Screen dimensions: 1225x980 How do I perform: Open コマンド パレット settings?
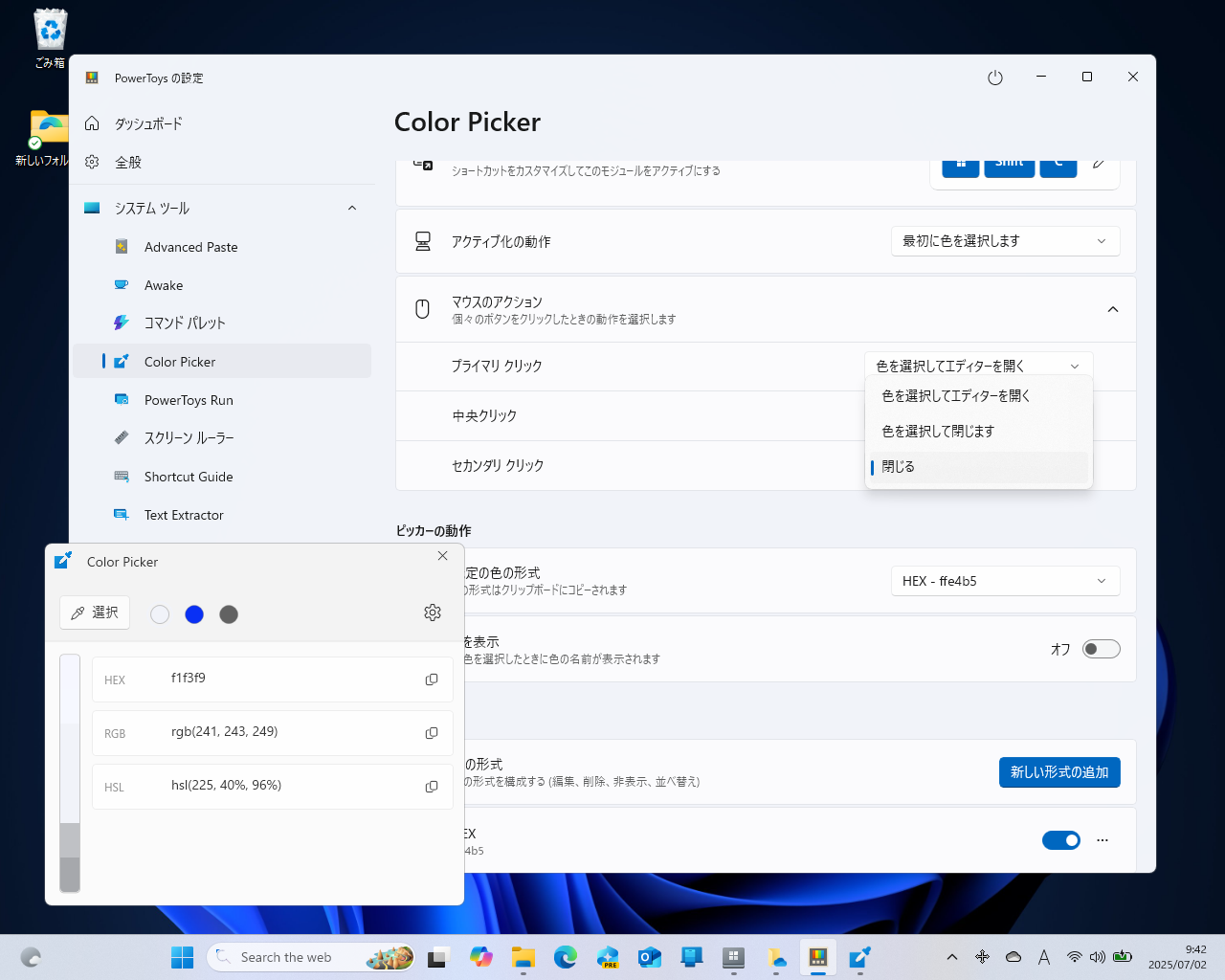pos(222,323)
